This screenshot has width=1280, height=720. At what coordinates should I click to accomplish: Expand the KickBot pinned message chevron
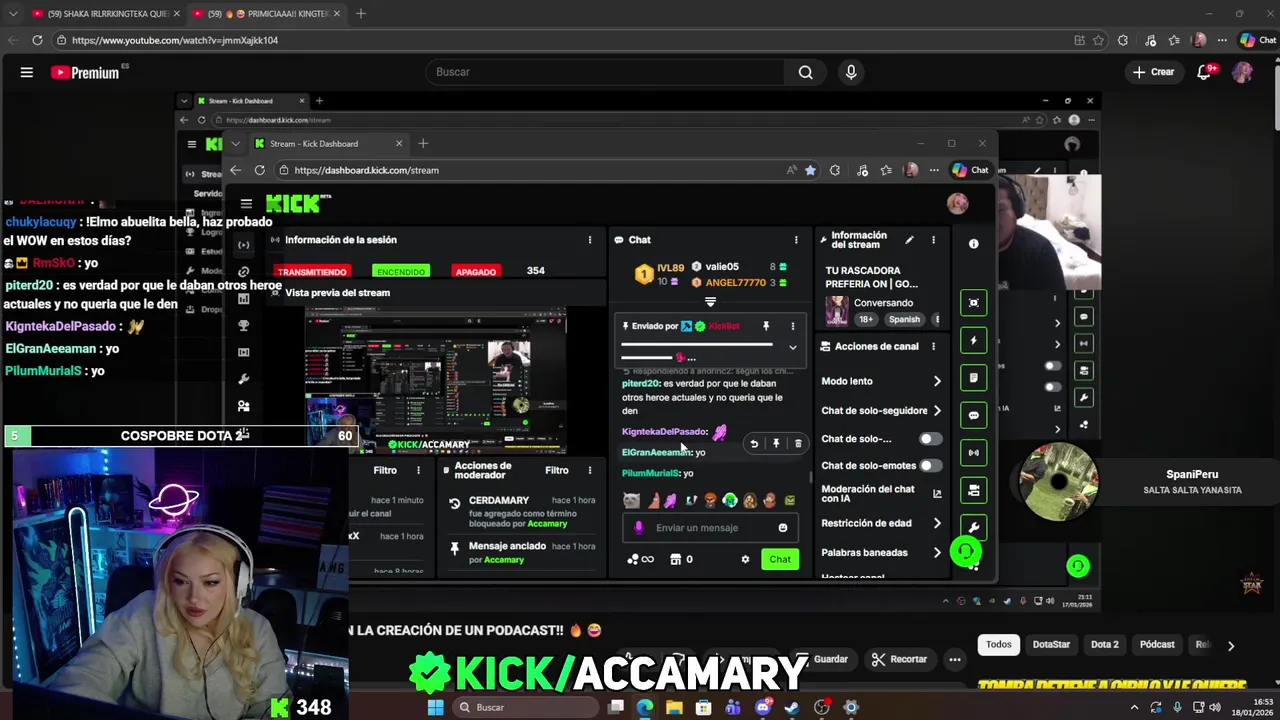click(793, 348)
